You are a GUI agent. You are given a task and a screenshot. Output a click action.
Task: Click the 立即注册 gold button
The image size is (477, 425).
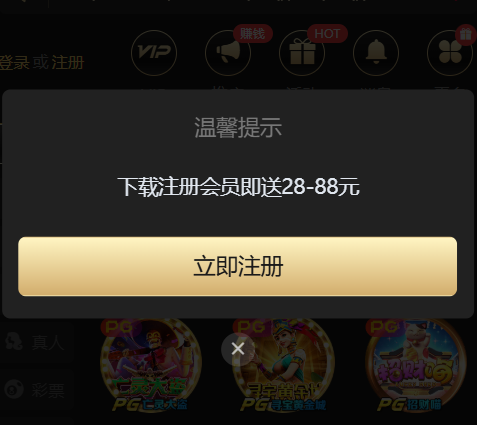click(x=238, y=266)
